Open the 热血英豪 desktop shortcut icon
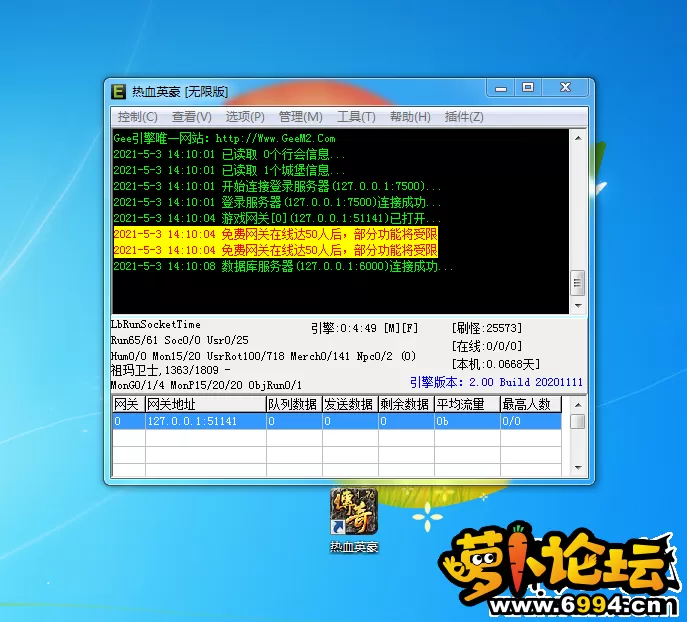Screen dimensions: 687x622 point(354,520)
